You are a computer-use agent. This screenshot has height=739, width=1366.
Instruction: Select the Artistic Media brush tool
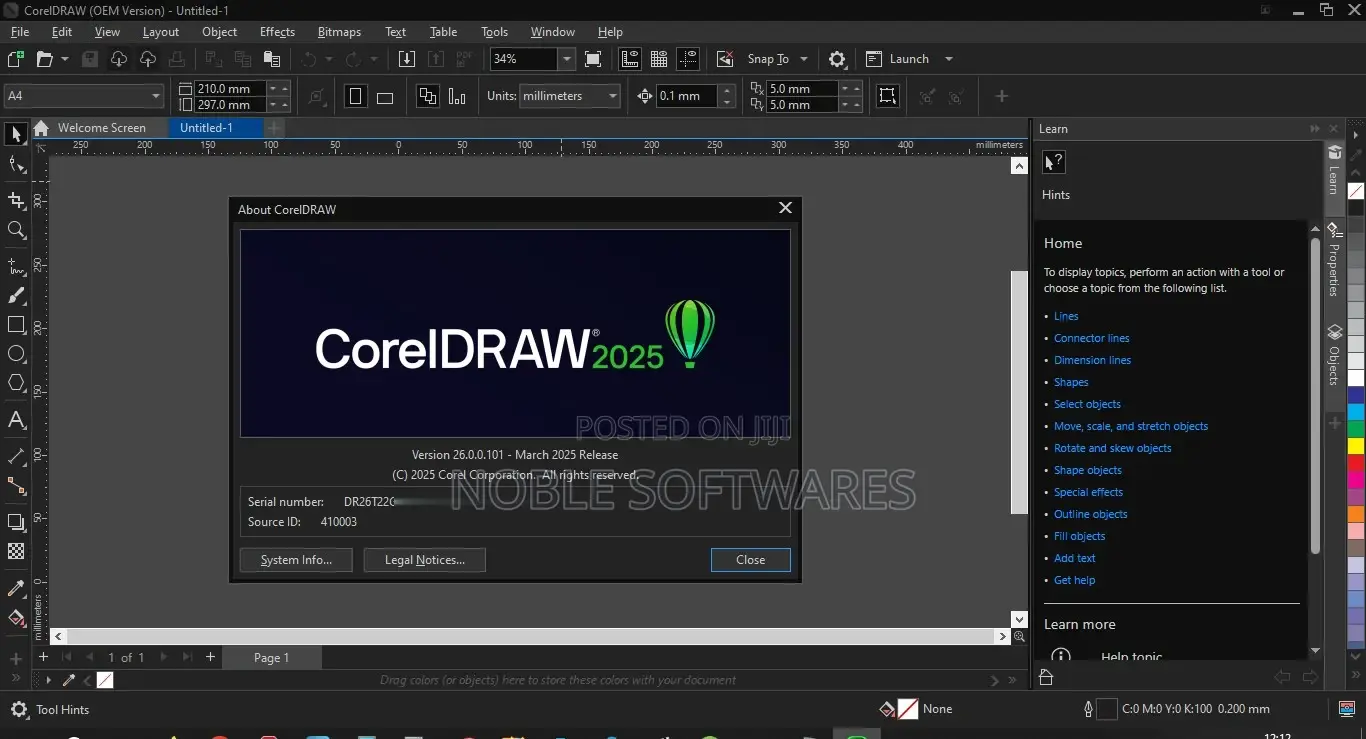tap(16, 296)
